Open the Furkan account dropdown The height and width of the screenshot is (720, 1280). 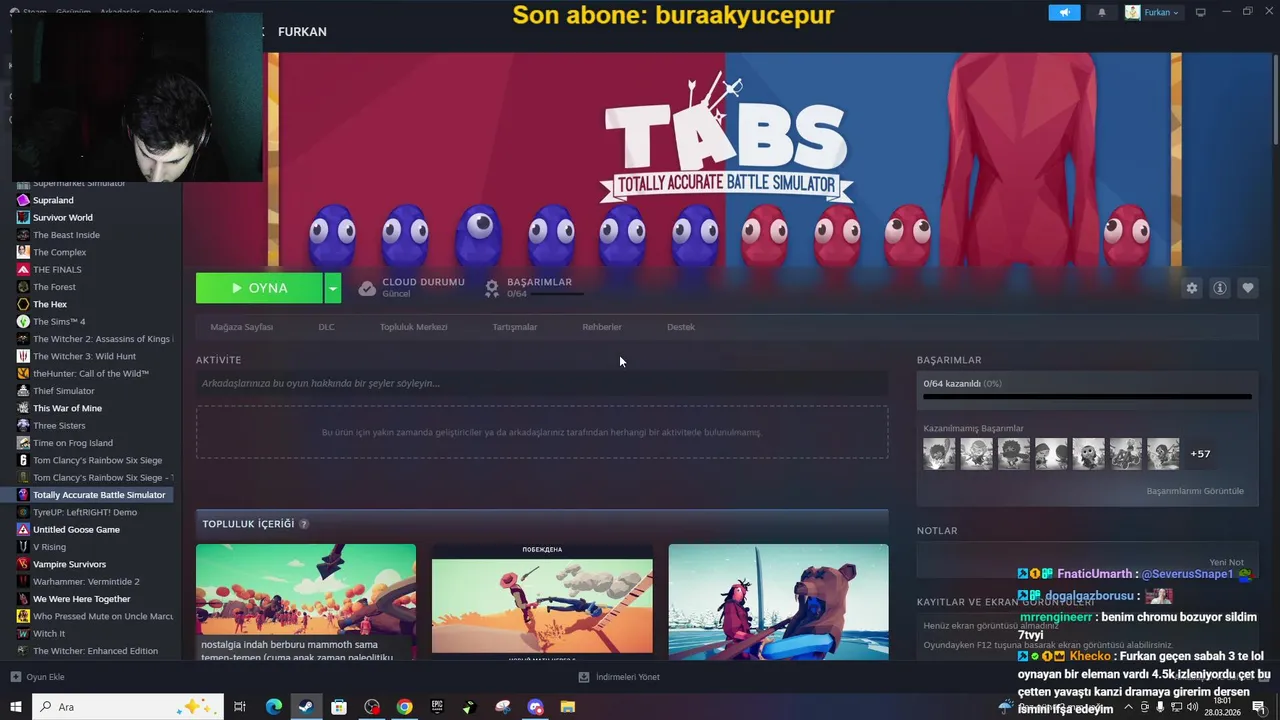click(x=1152, y=12)
